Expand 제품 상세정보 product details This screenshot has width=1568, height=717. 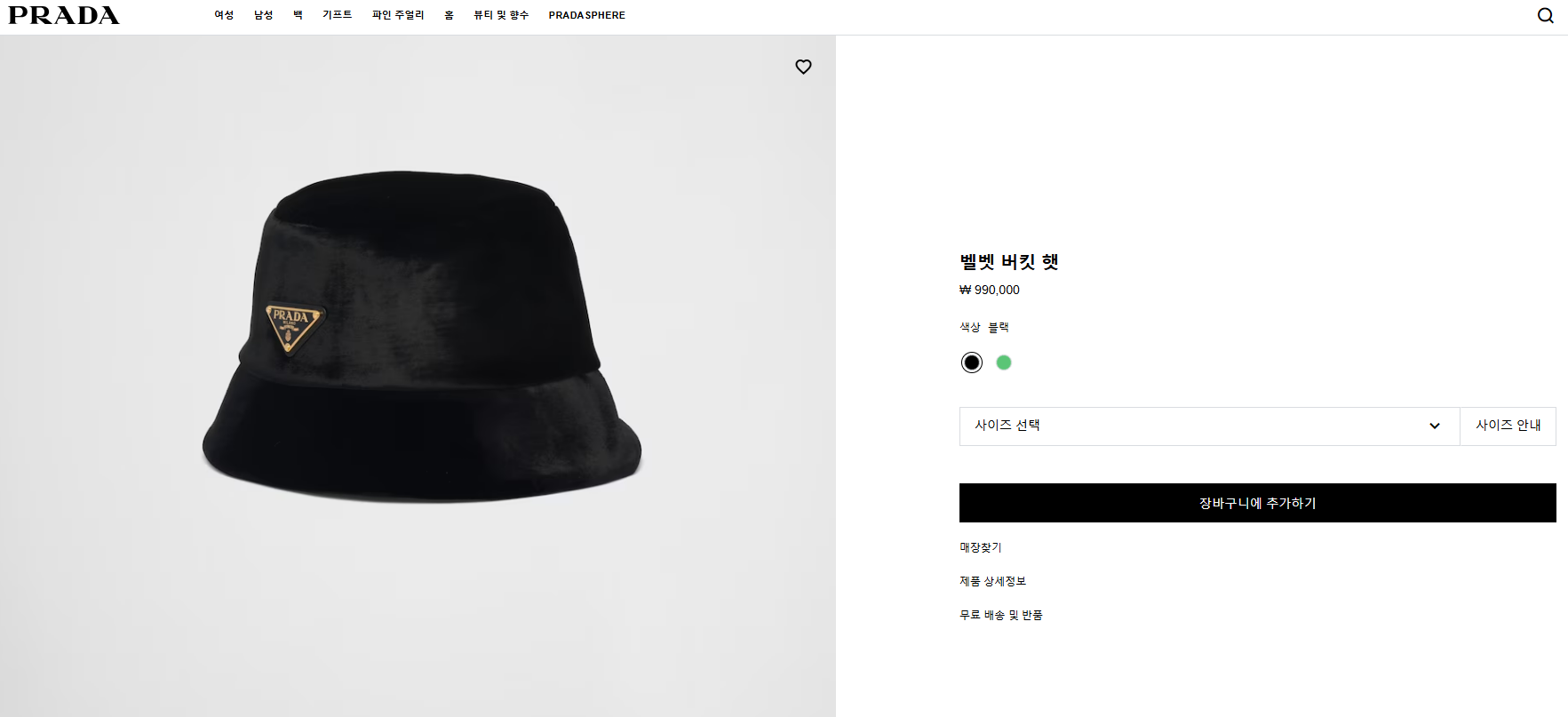992,581
